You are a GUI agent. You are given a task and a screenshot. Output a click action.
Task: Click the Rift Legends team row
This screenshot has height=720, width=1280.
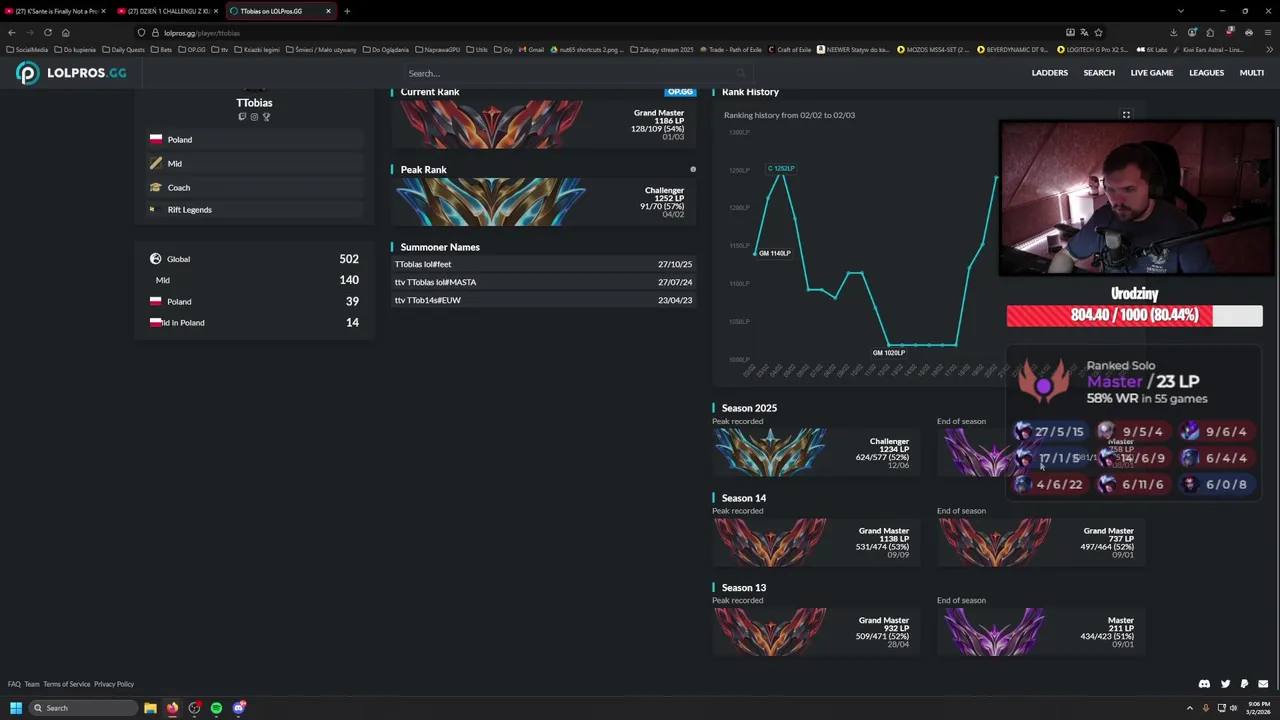coord(254,210)
